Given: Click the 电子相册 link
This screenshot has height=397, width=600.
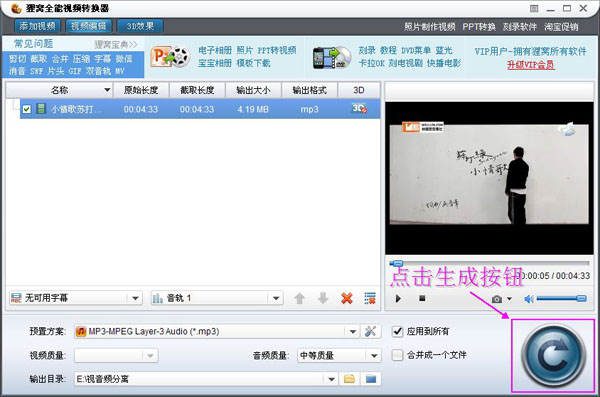Looking at the screenshot, I should 215,50.
